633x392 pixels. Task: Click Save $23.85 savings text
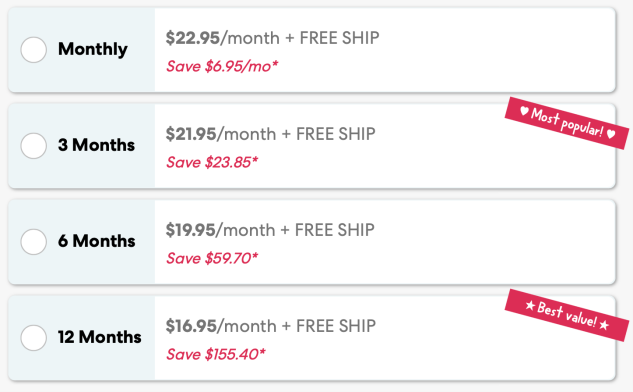coord(212,162)
